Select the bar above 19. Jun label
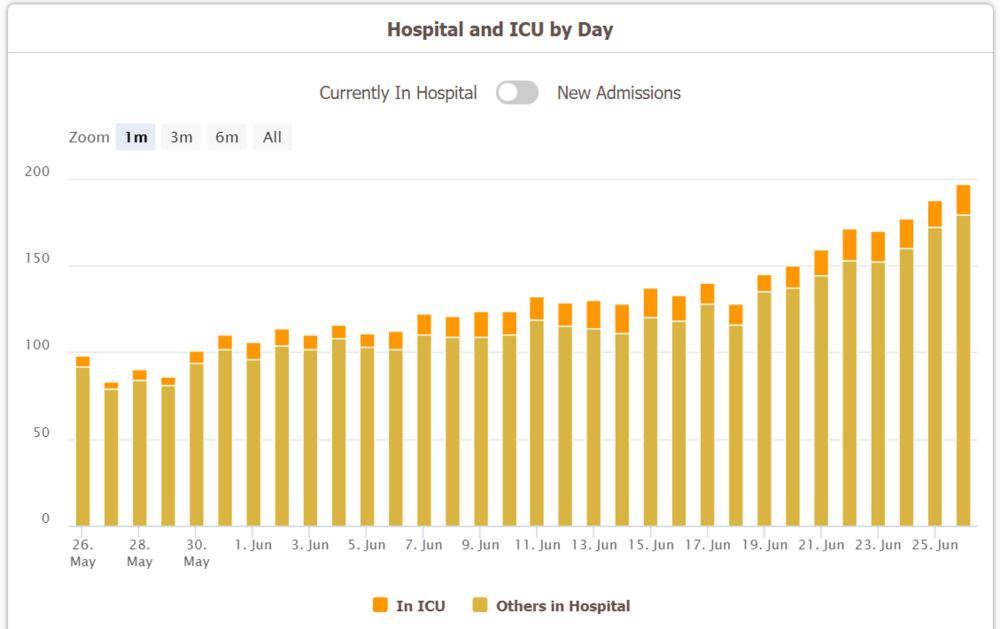 764,401
